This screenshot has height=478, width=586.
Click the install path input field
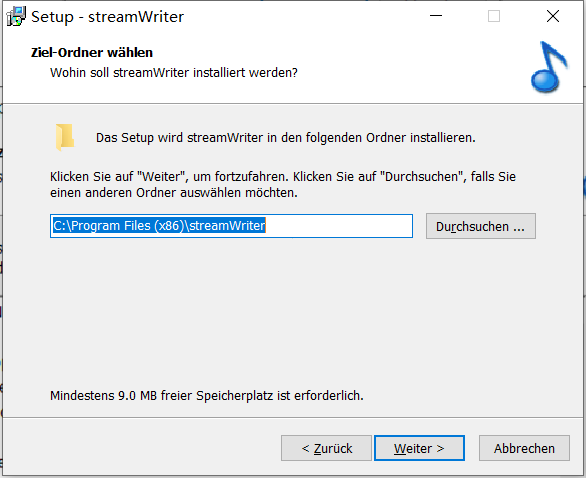(231, 226)
